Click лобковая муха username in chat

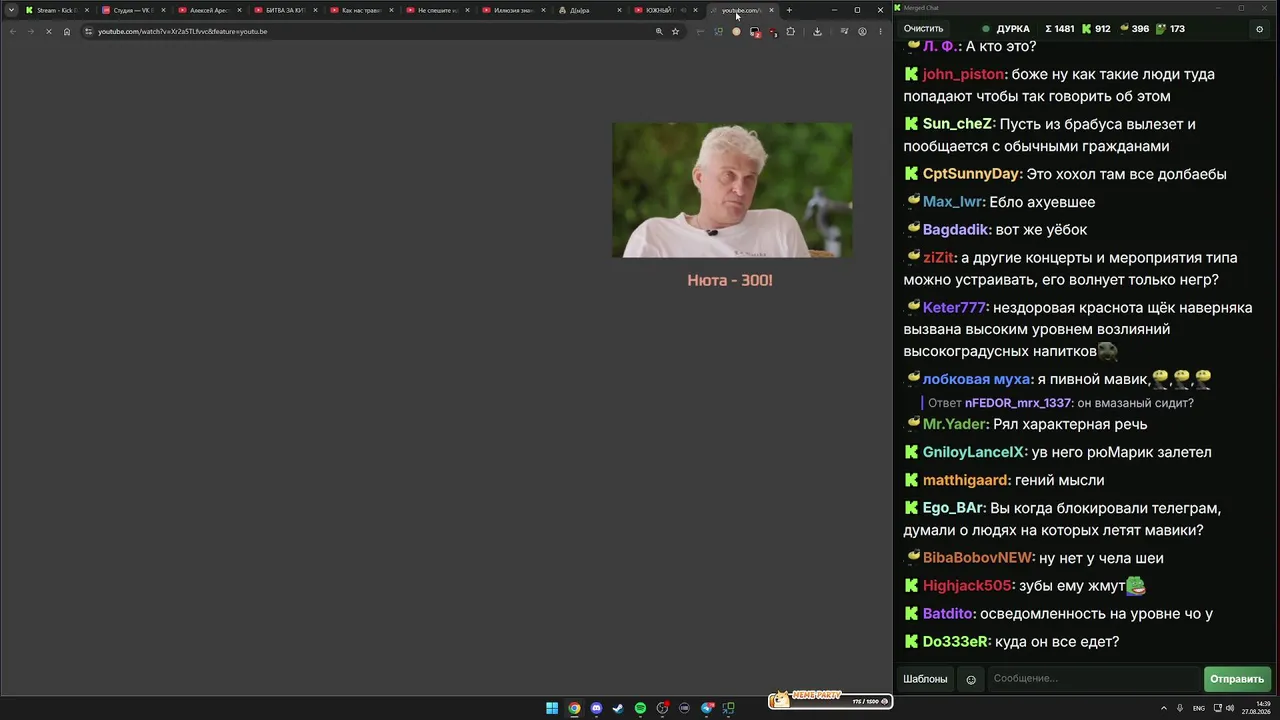(976, 379)
